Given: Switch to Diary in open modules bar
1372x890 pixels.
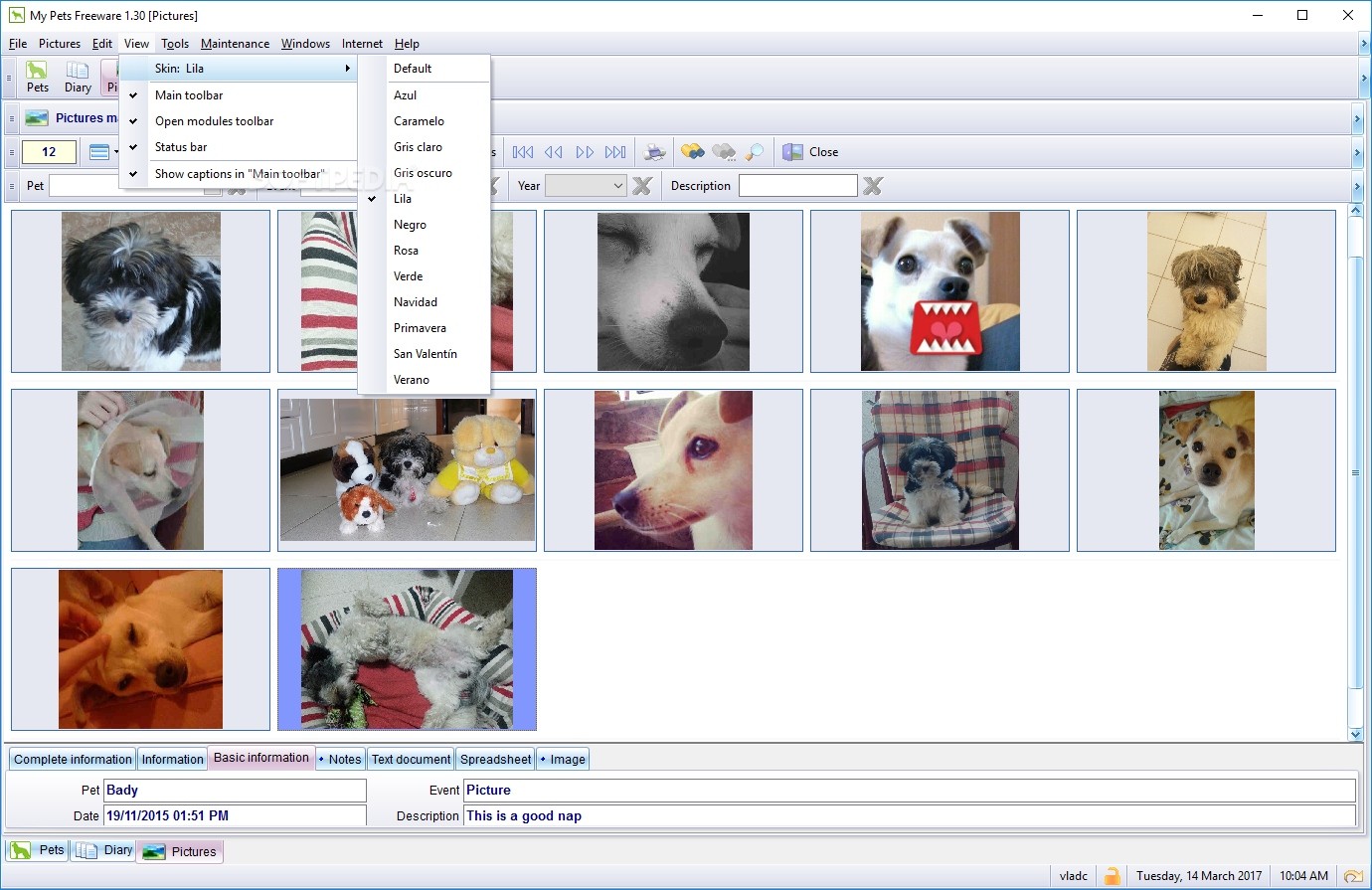Looking at the screenshot, I should (104, 850).
